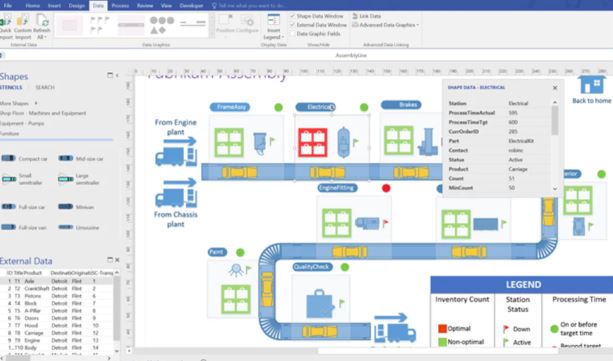
Task: Switch to the Home ribbon tab
Action: click(x=32, y=5)
